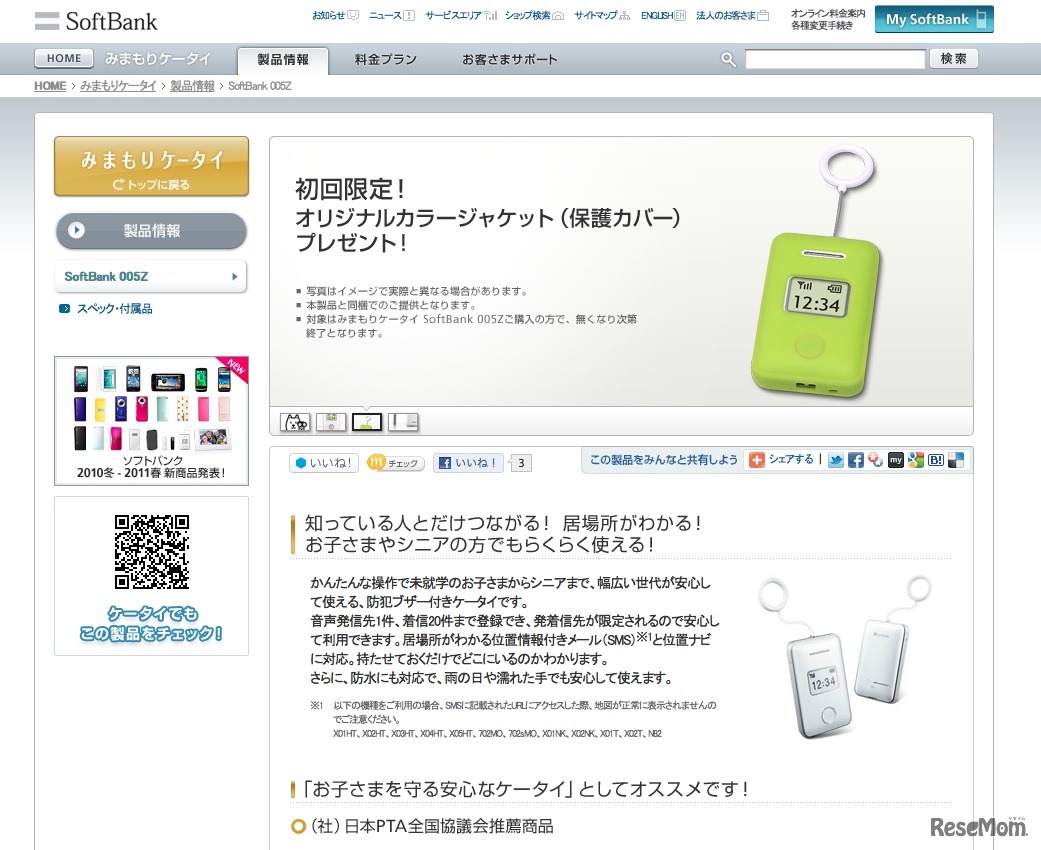Share via Facebook icon
The width and height of the screenshot is (1041, 850).
[x=856, y=460]
